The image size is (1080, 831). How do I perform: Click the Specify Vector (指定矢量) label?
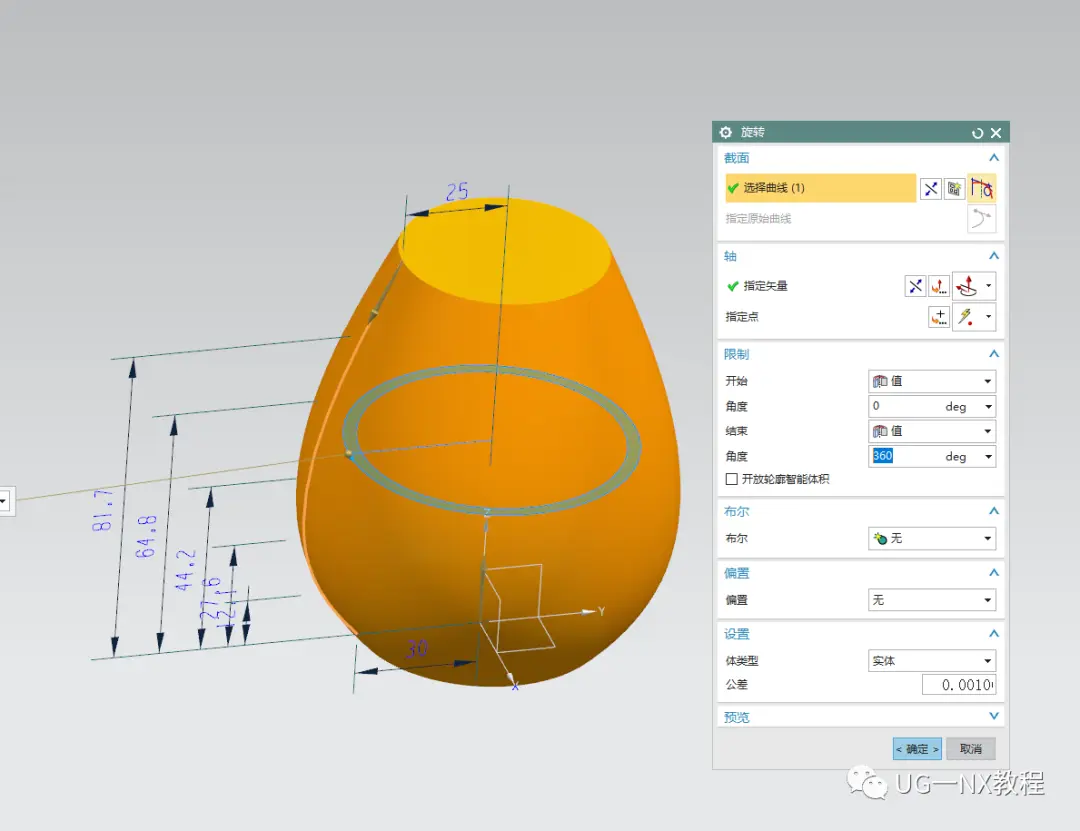(765, 286)
